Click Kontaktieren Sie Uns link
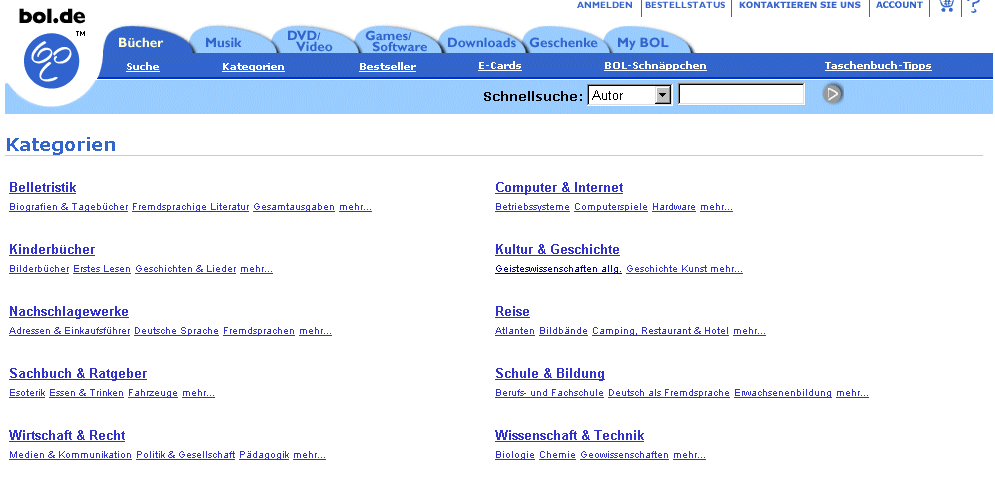Viewport: 995px width, 483px height. (x=800, y=5)
